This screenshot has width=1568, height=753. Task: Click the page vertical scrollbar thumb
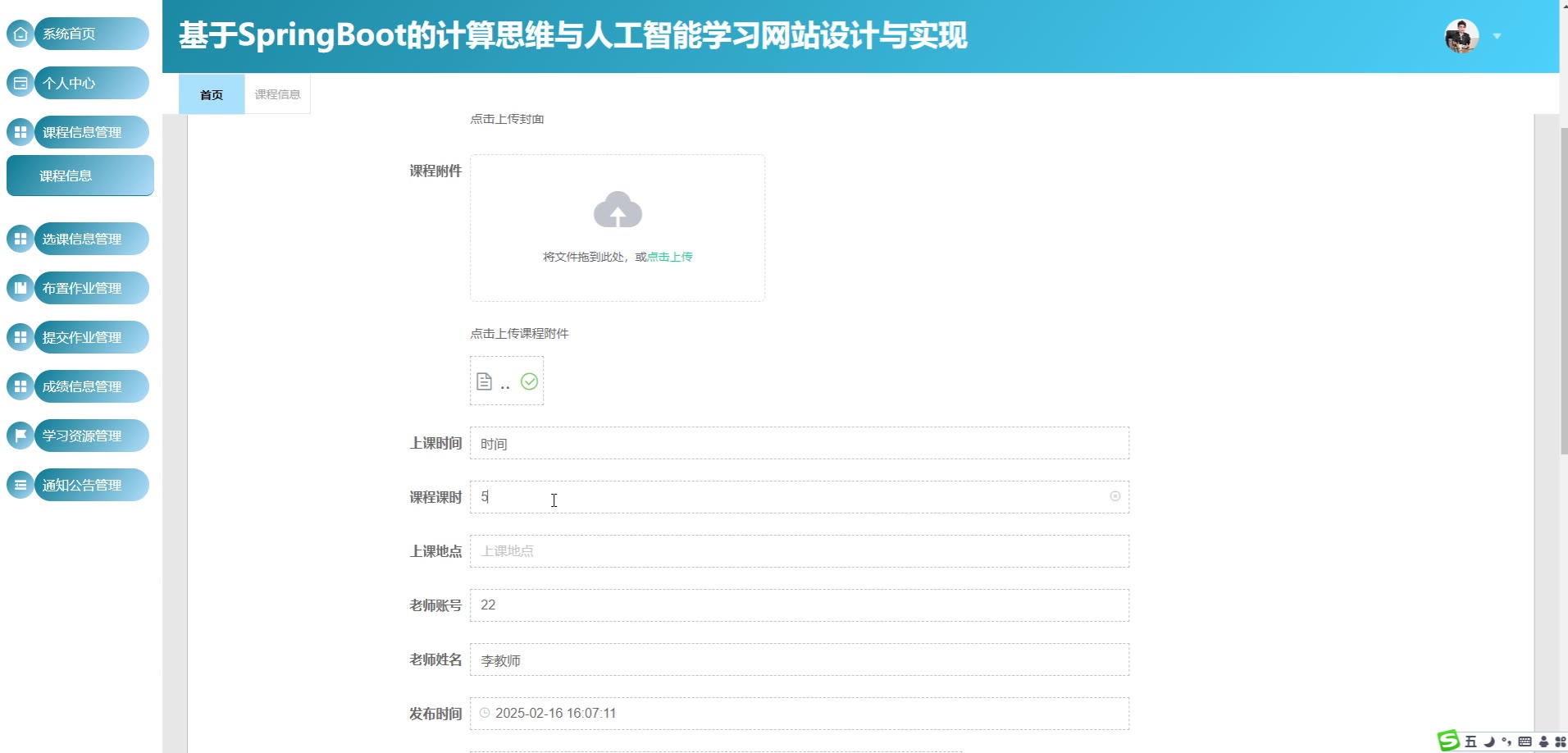1563,291
